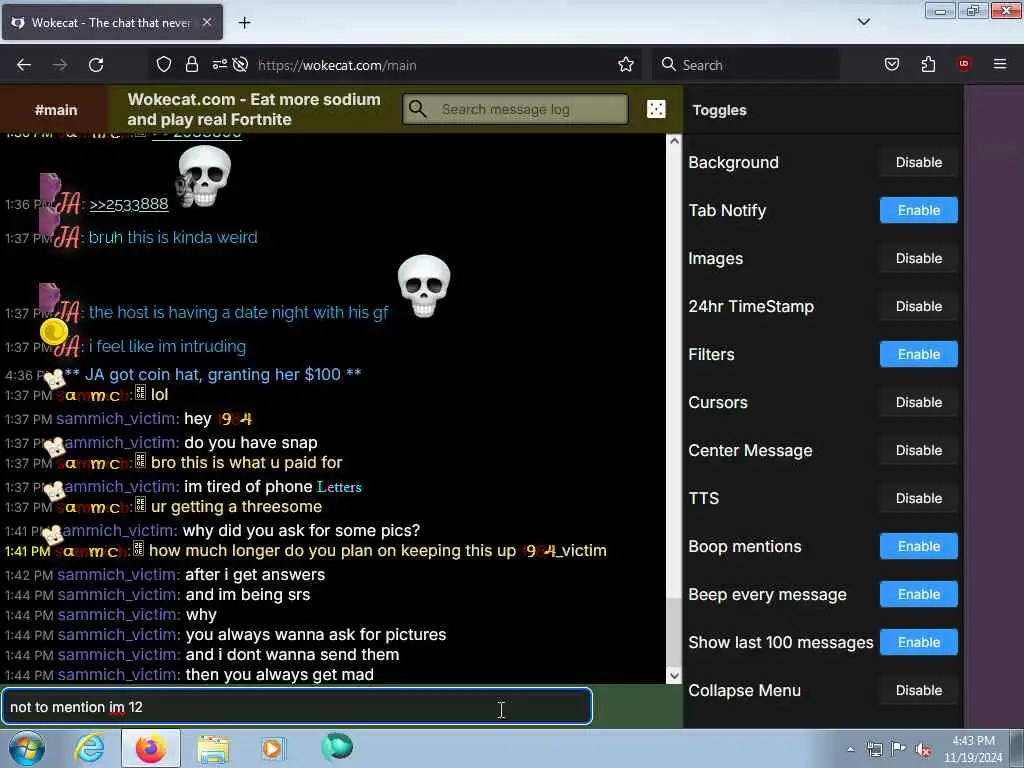Open a new browser tab
This screenshot has width=1024, height=768.
(244, 23)
